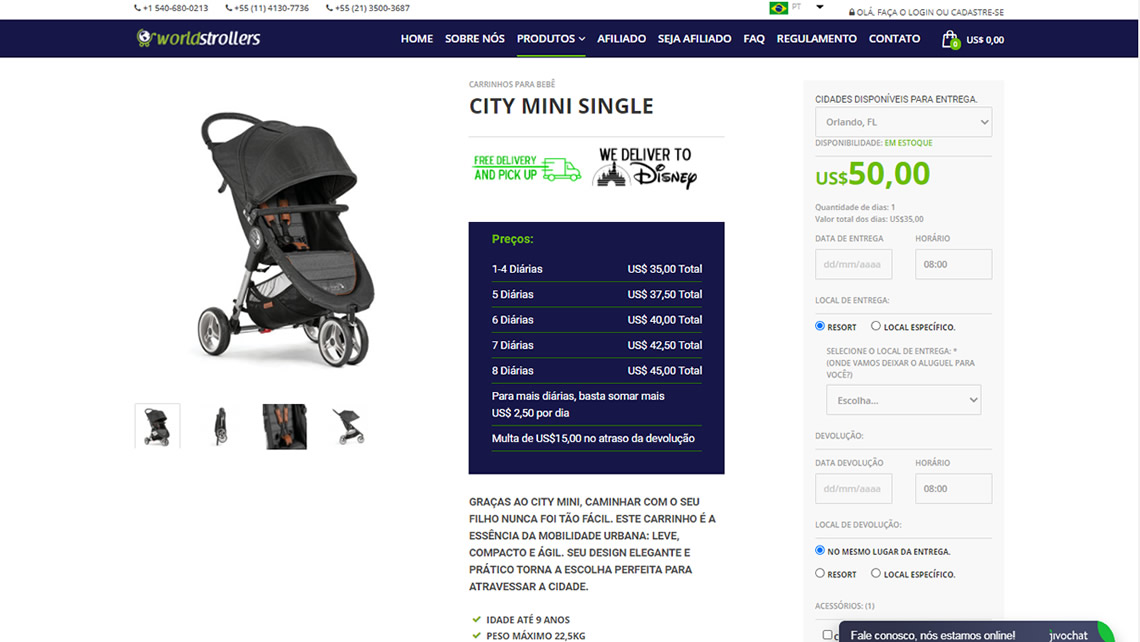Choose Local Específico for delivery
This screenshot has width=1140, height=642.
click(875, 326)
